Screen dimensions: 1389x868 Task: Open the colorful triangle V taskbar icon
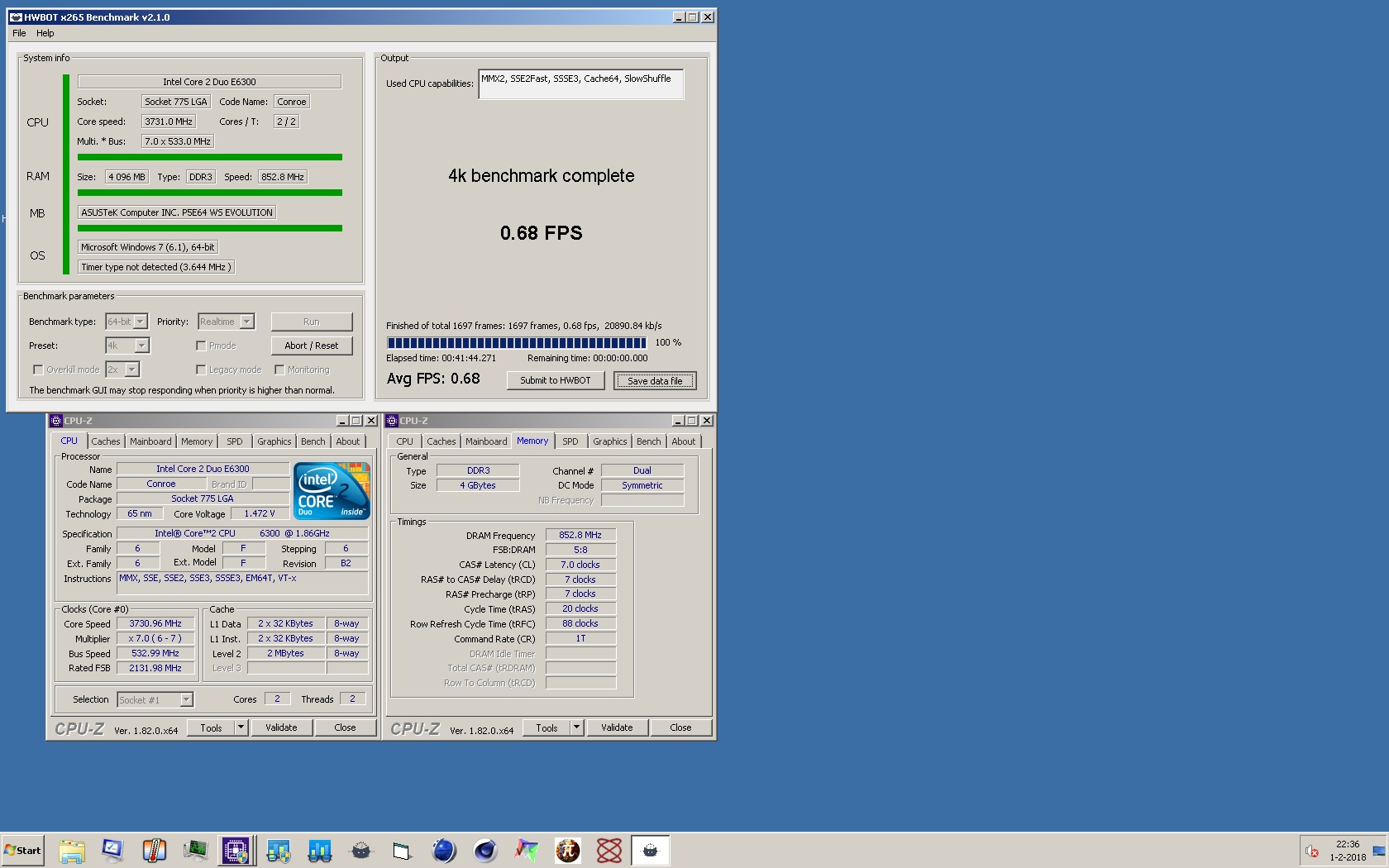click(527, 851)
